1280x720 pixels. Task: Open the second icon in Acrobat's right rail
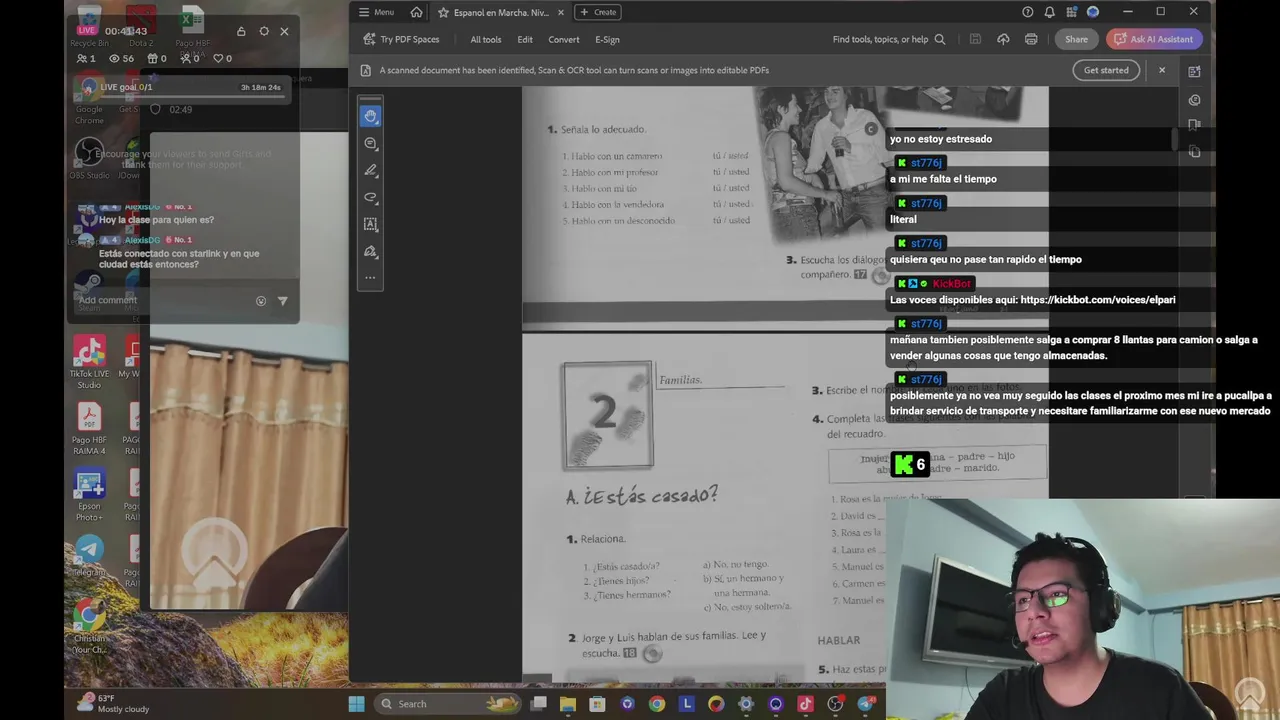(1194, 100)
